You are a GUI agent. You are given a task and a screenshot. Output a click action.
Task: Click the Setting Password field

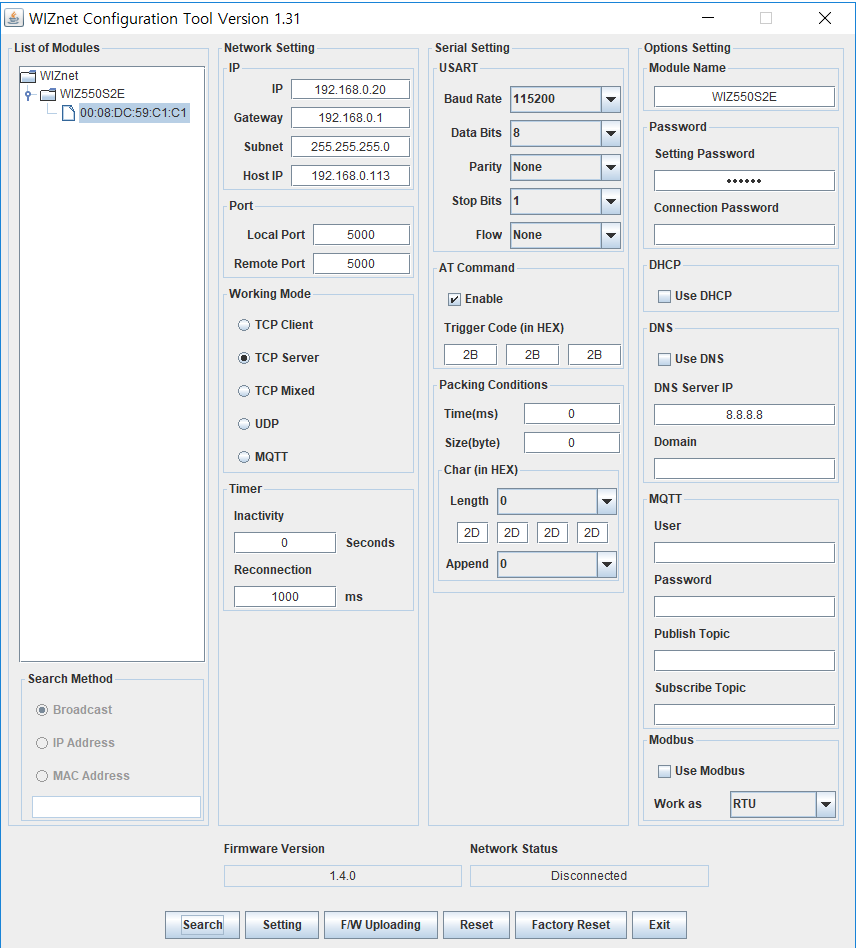(x=744, y=181)
